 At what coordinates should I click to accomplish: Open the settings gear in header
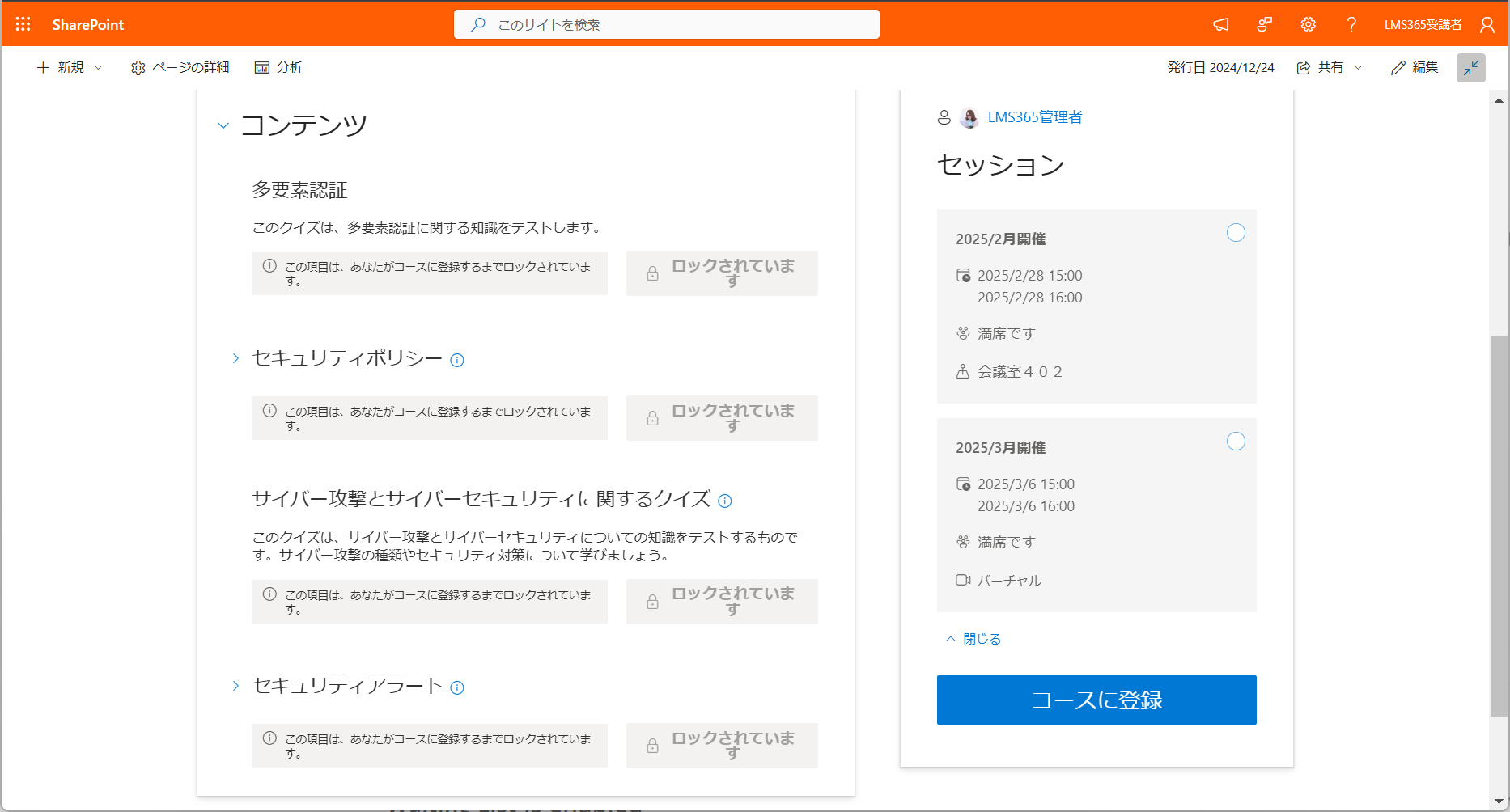pyautogui.click(x=1308, y=24)
